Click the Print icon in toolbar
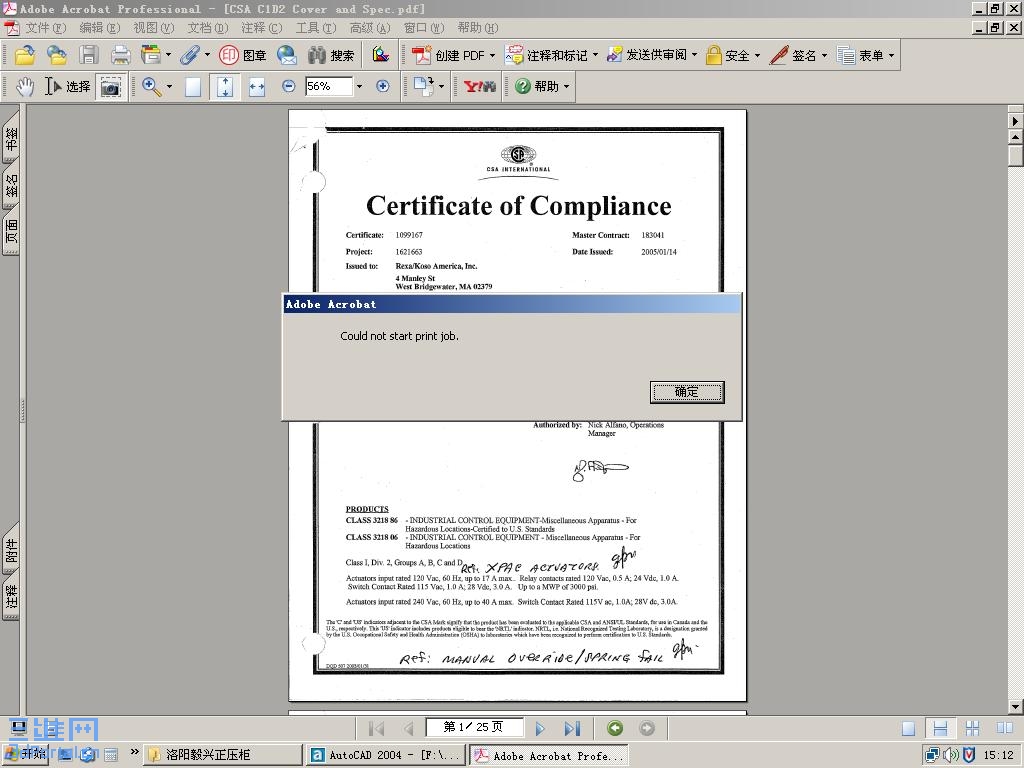Screen dimensions: 1024x768 120,56
